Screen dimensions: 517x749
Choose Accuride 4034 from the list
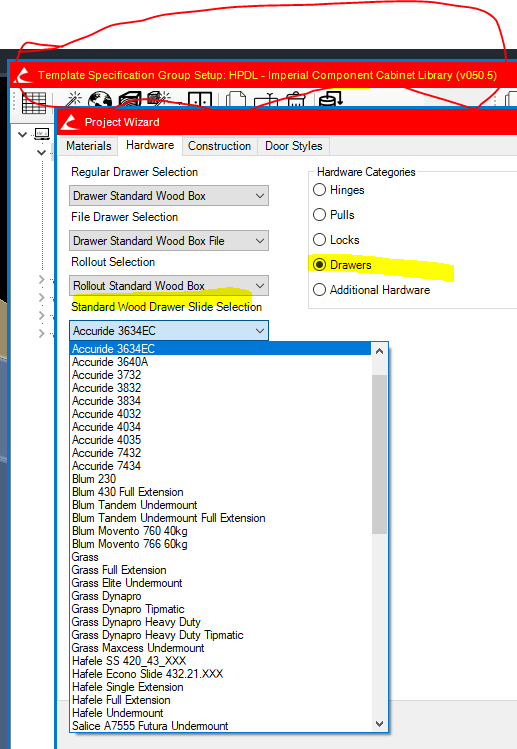[x=220, y=427]
